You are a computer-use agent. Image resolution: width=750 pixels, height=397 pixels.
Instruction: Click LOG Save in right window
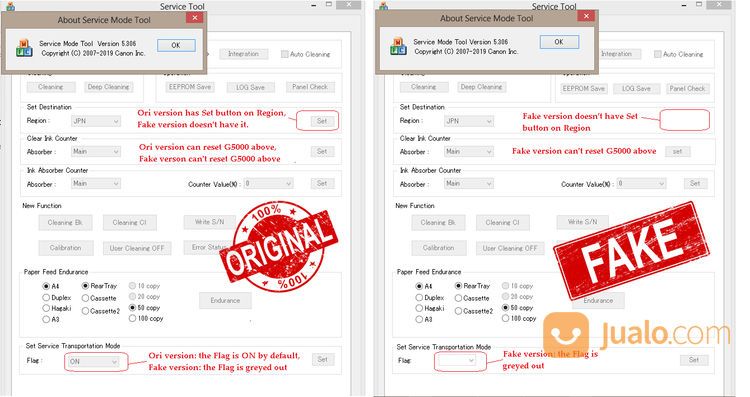point(636,88)
